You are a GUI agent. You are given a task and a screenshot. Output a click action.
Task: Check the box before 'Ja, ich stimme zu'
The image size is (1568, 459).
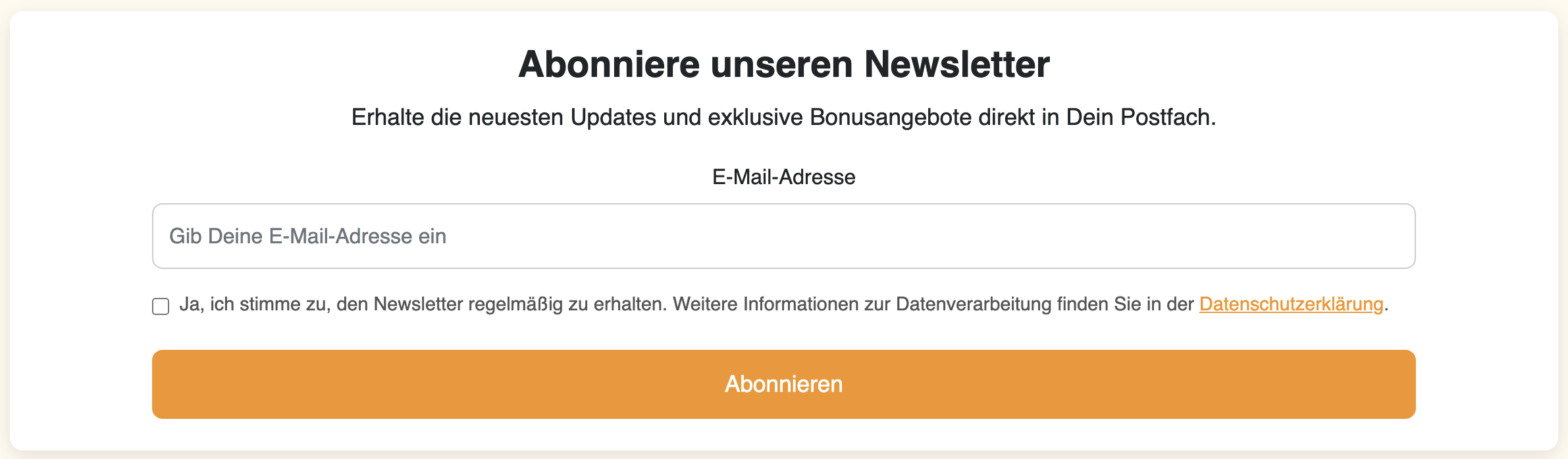161,306
